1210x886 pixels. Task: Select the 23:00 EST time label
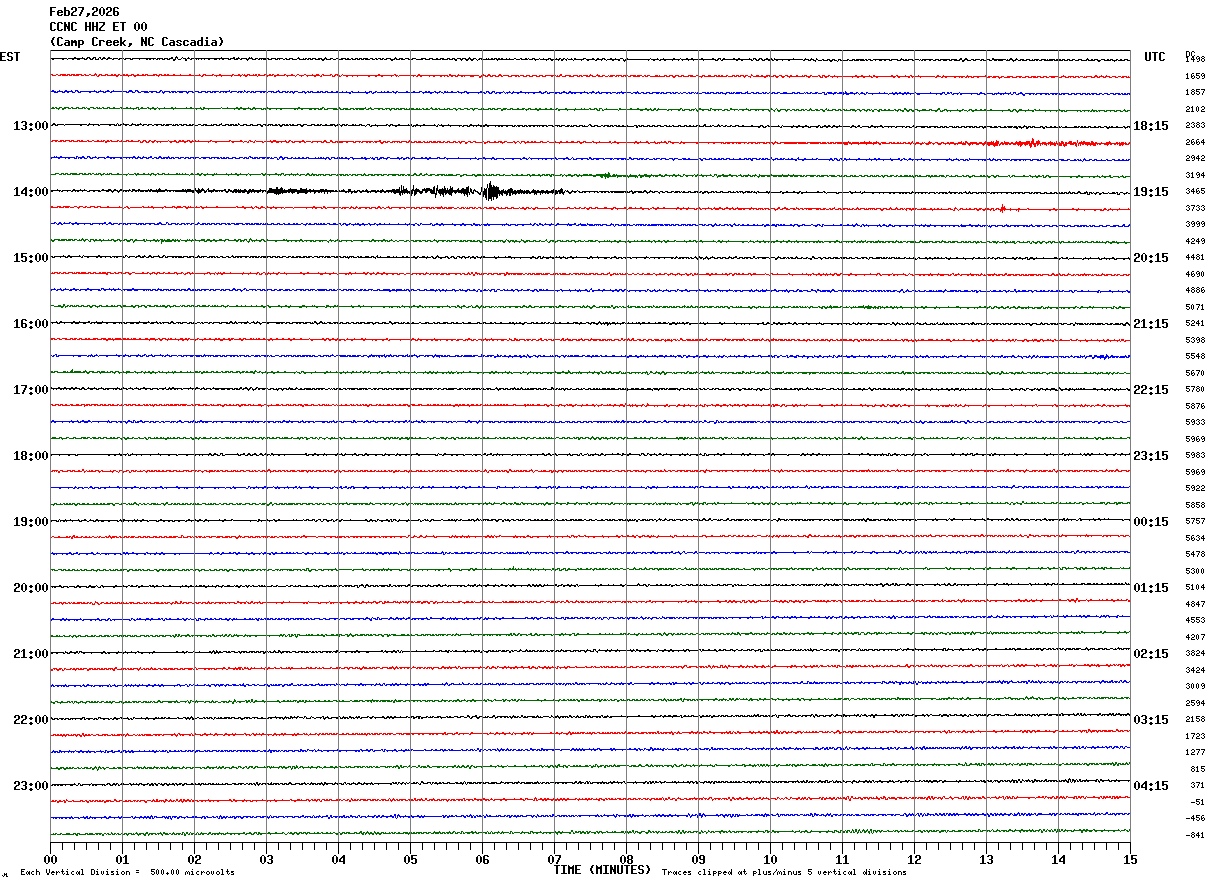tap(31, 786)
